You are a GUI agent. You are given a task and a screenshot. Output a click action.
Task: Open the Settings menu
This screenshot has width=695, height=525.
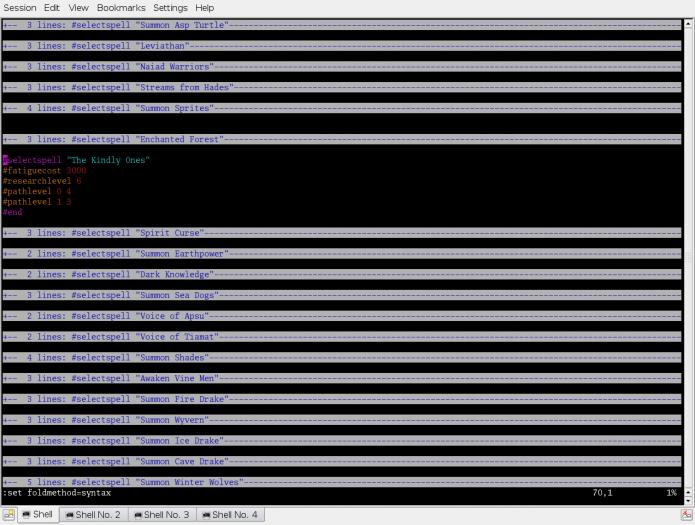[x=170, y=7]
